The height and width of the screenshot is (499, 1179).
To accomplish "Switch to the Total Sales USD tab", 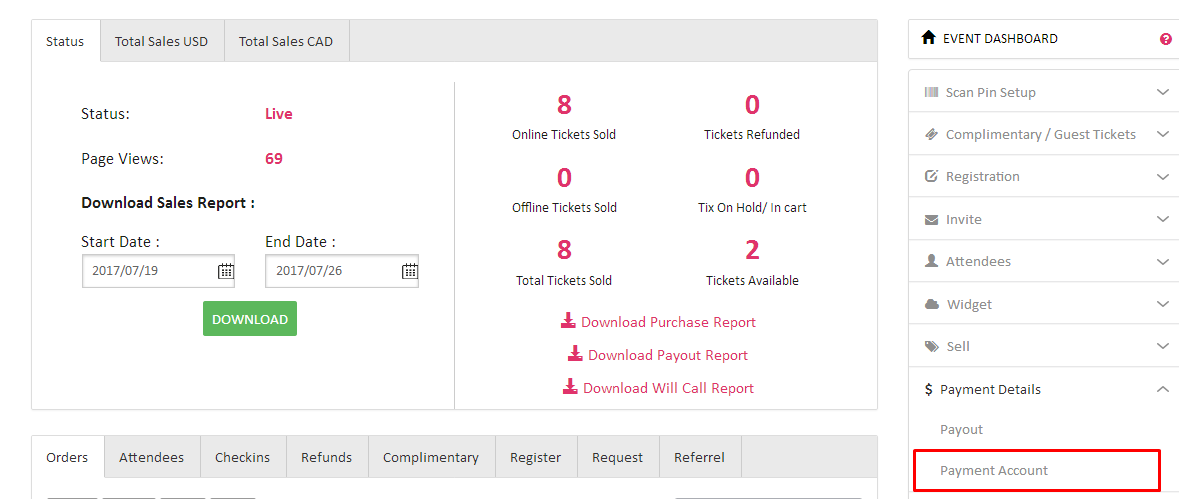I will pyautogui.click(x=161, y=41).
